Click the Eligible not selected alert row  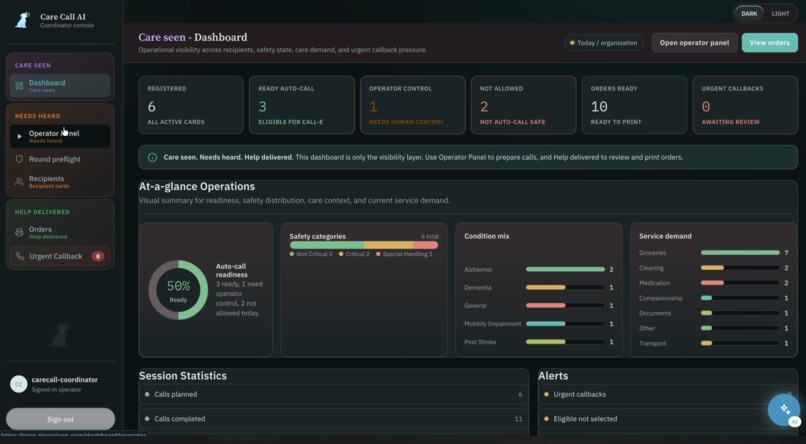(x=668, y=419)
